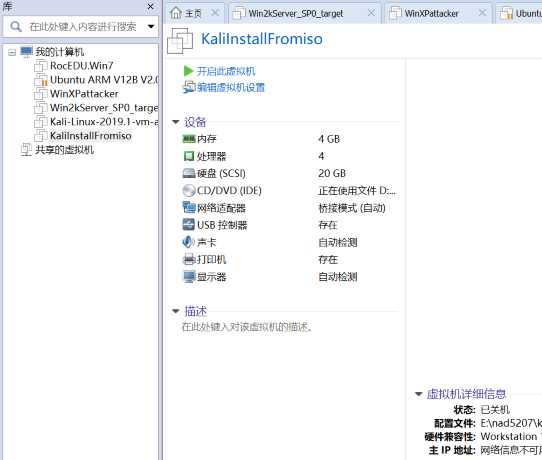The height and width of the screenshot is (460, 542).
Task: Click 编辑虚拟机设置 edit settings link
Action: (231, 87)
